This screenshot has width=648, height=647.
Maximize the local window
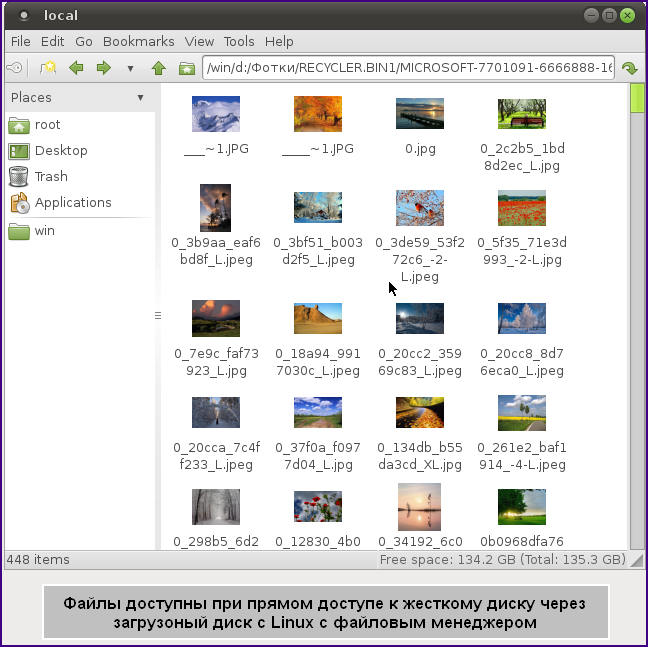tap(609, 16)
